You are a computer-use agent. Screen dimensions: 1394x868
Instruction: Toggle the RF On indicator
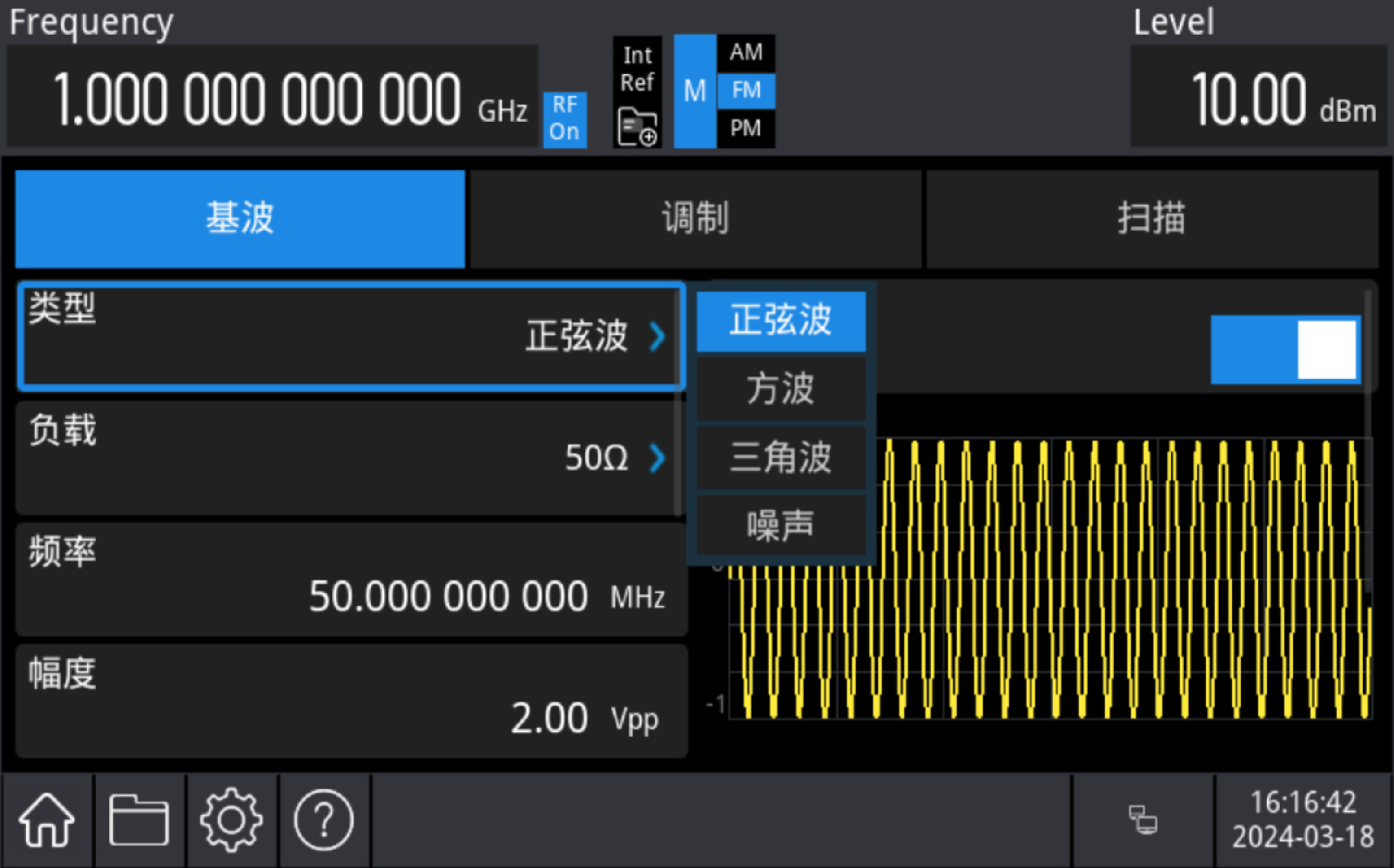tap(565, 118)
